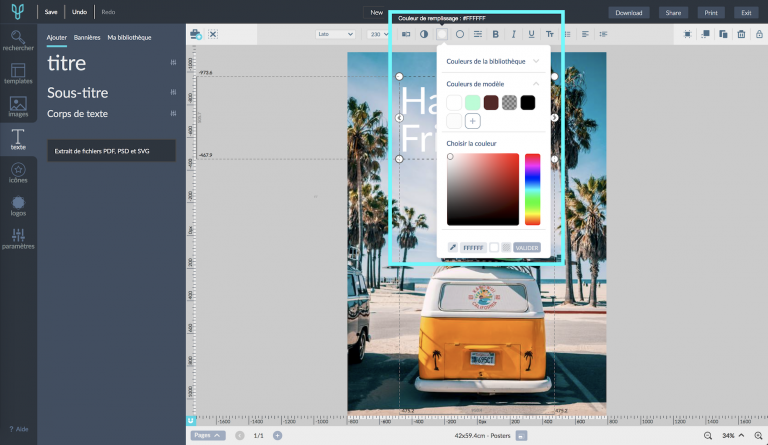Image resolution: width=768 pixels, height=445 pixels.
Task: Toggle italic text formatting
Action: pyautogui.click(x=514, y=34)
